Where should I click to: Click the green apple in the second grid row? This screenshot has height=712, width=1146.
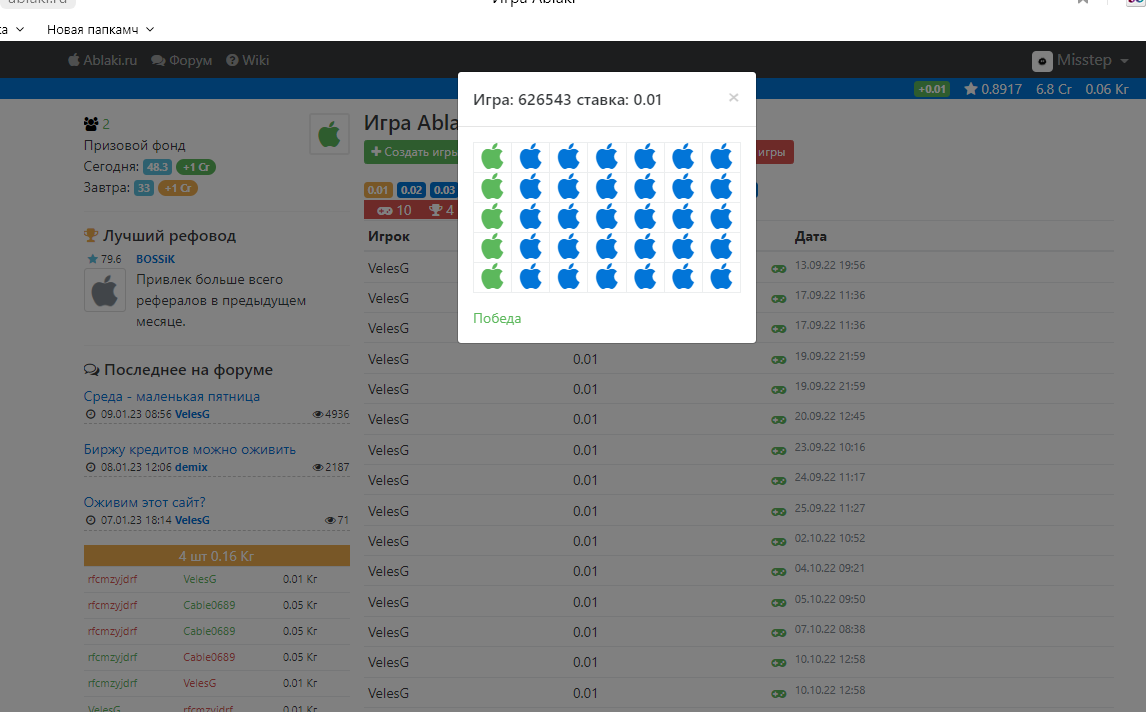tap(493, 187)
